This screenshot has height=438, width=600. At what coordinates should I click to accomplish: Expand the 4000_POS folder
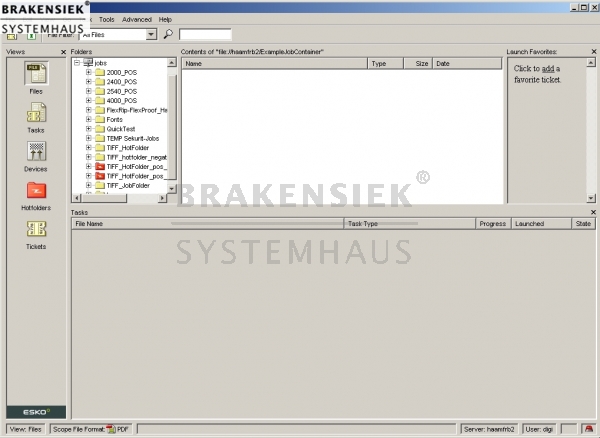[x=89, y=101]
